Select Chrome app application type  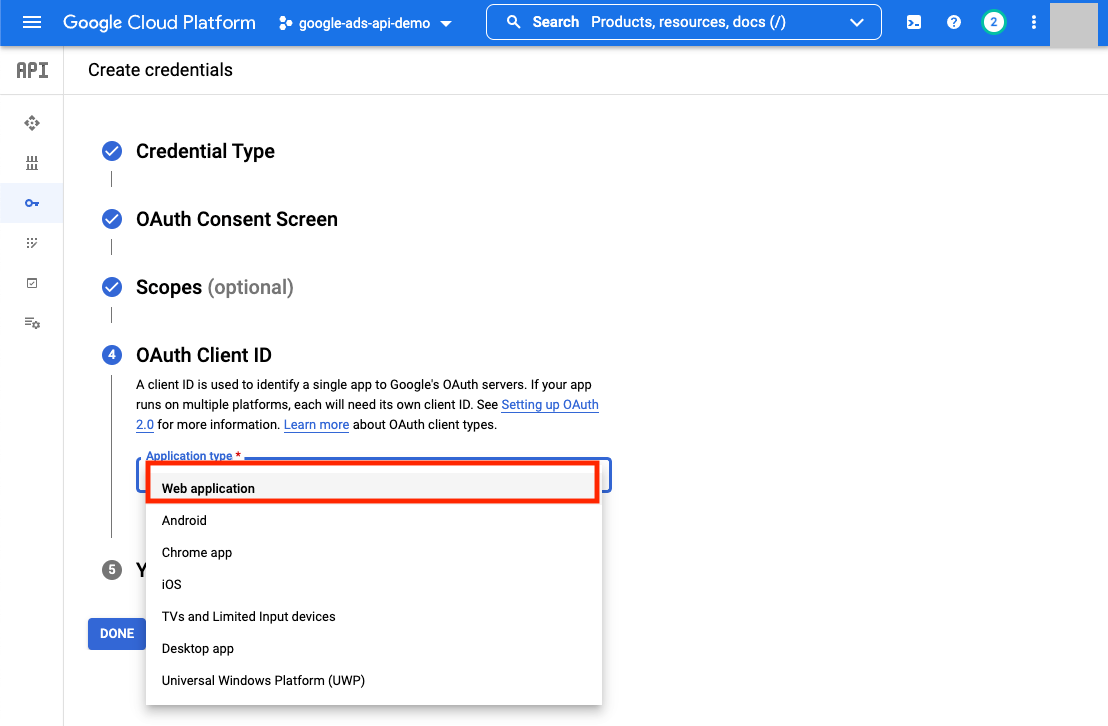click(373, 552)
